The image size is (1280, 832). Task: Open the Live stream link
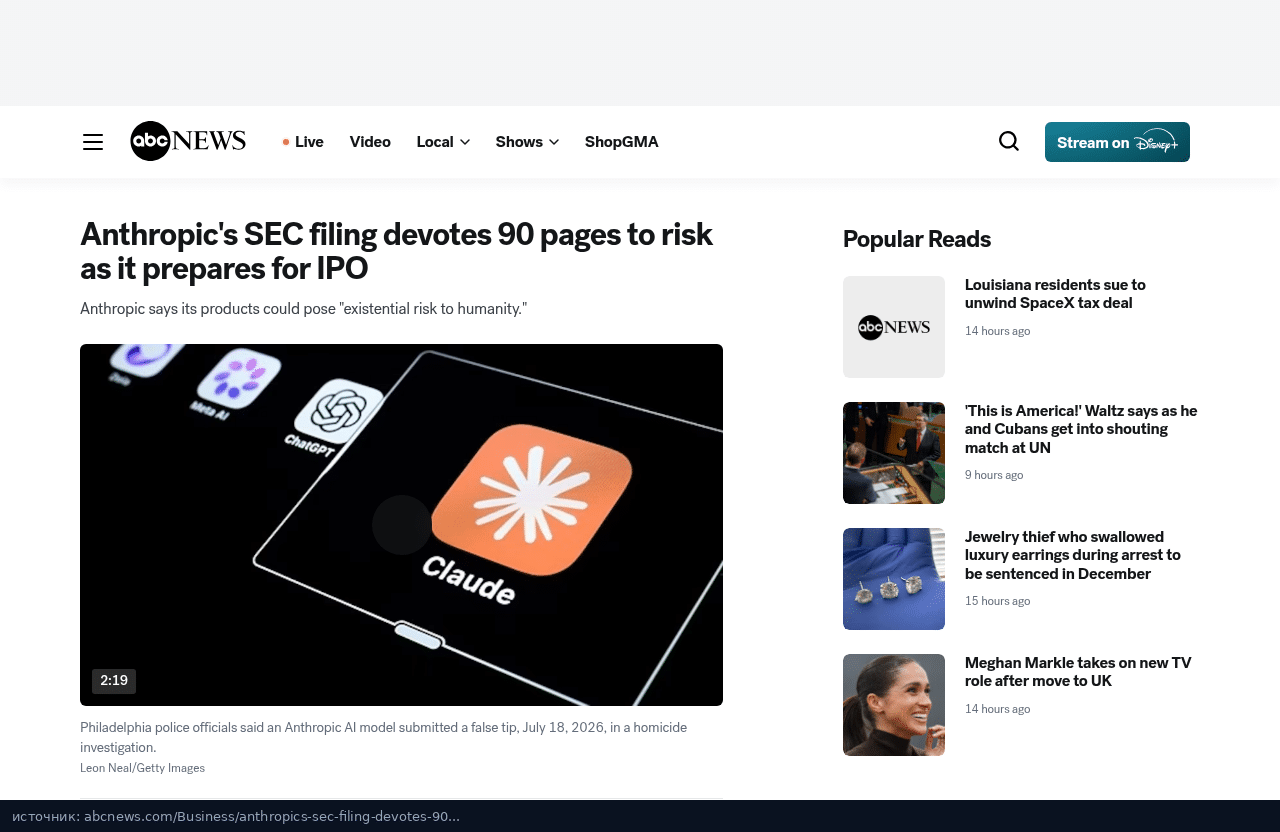click(x=303, y=142)
